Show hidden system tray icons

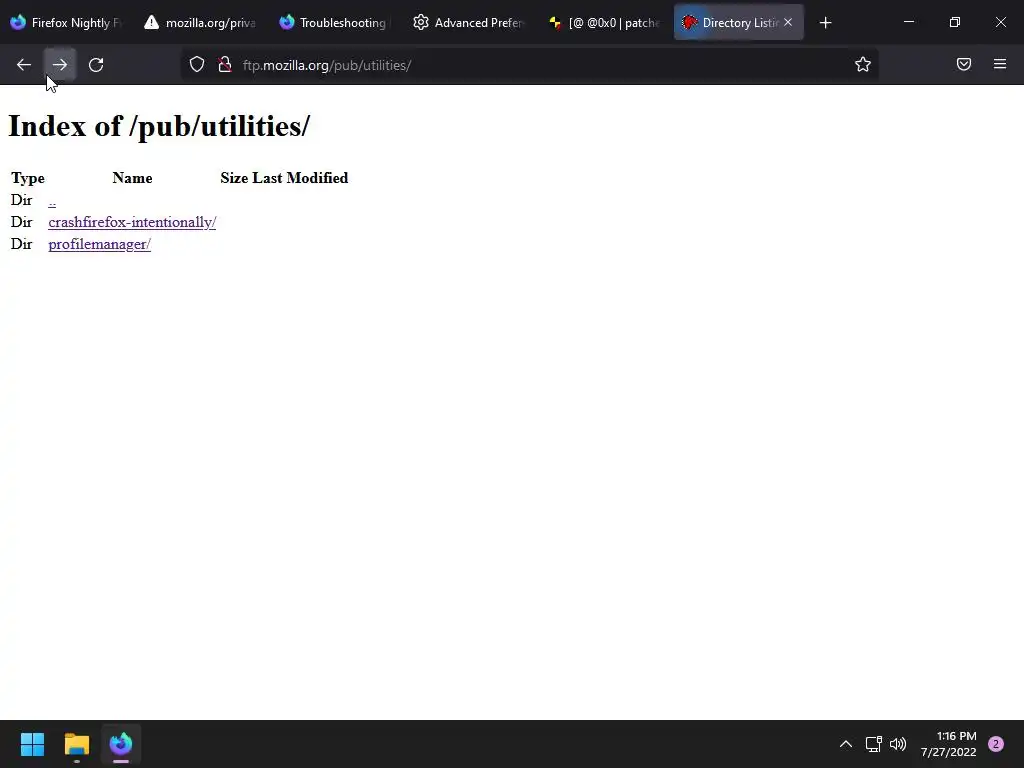click(846, 744)
